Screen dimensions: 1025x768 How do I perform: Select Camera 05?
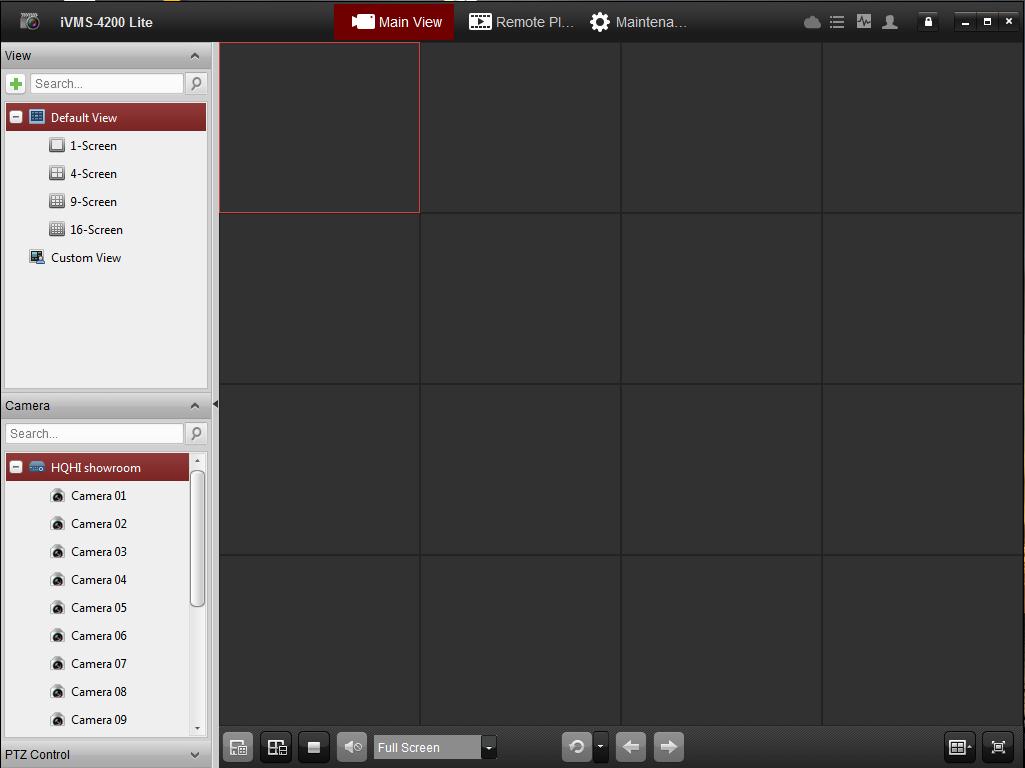98,608
